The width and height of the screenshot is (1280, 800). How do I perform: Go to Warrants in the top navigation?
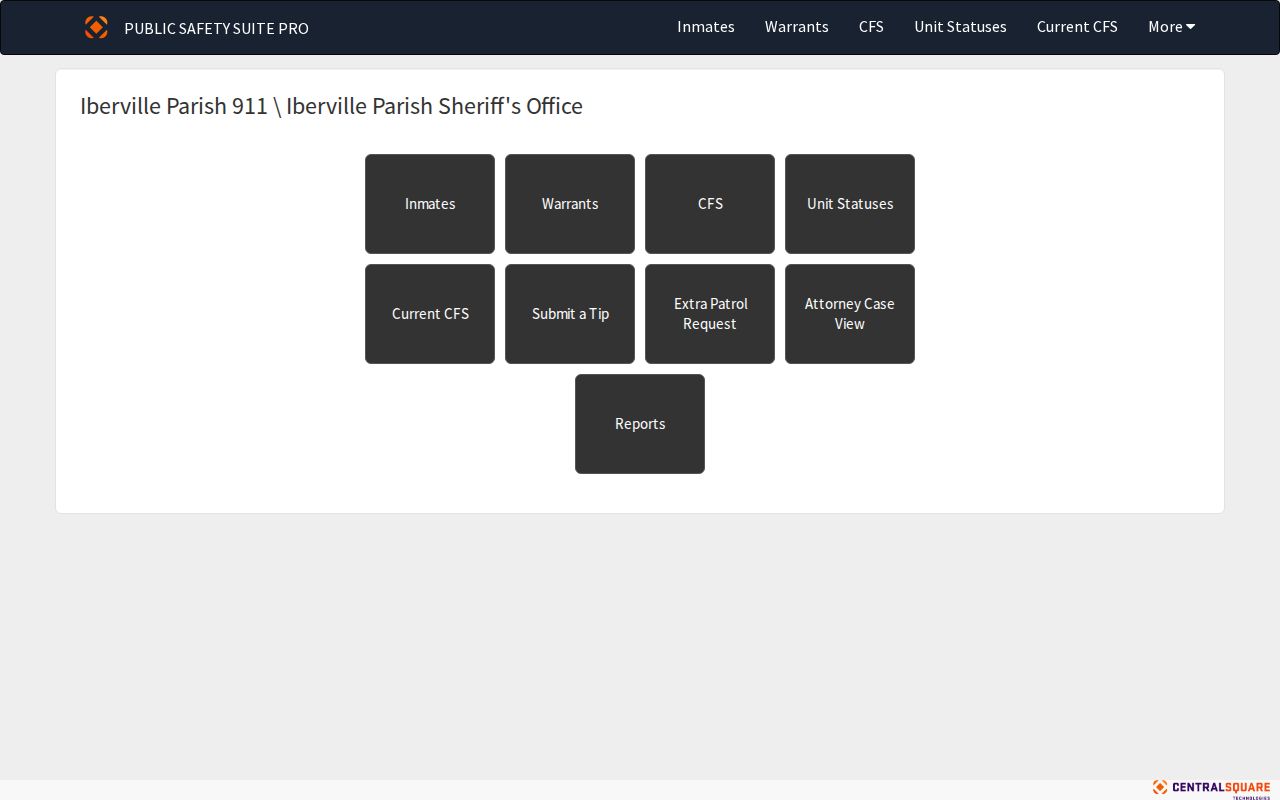(797, 27)
